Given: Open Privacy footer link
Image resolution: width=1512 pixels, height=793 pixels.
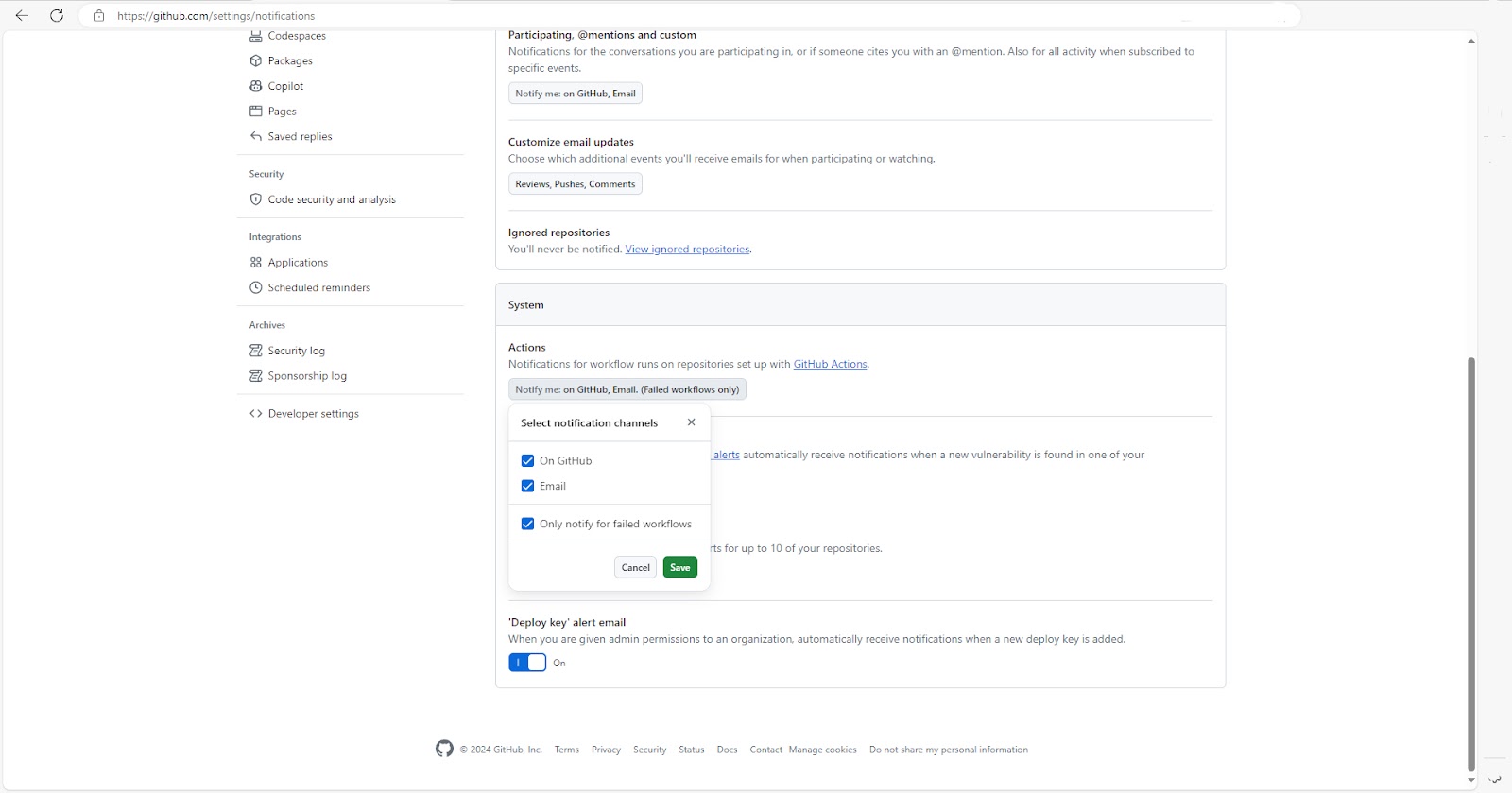Looking at the screenshot, I should (x=606, y=750).
